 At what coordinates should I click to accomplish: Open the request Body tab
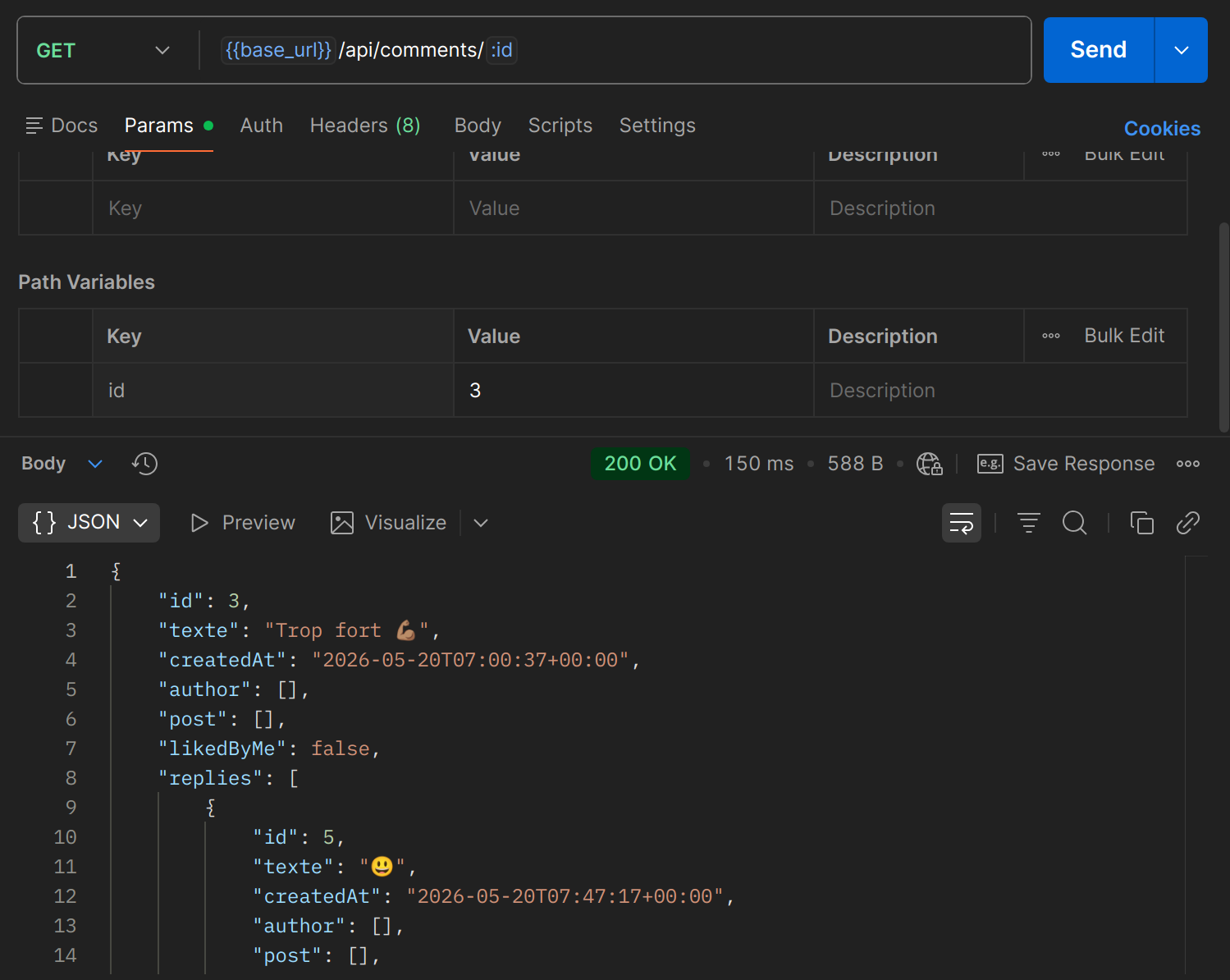(478, 126)
